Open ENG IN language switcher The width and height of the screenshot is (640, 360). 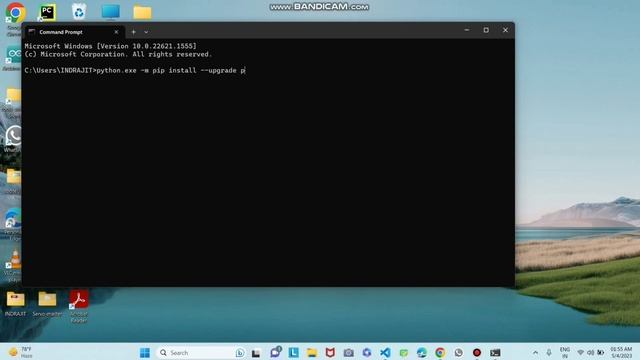565,353
